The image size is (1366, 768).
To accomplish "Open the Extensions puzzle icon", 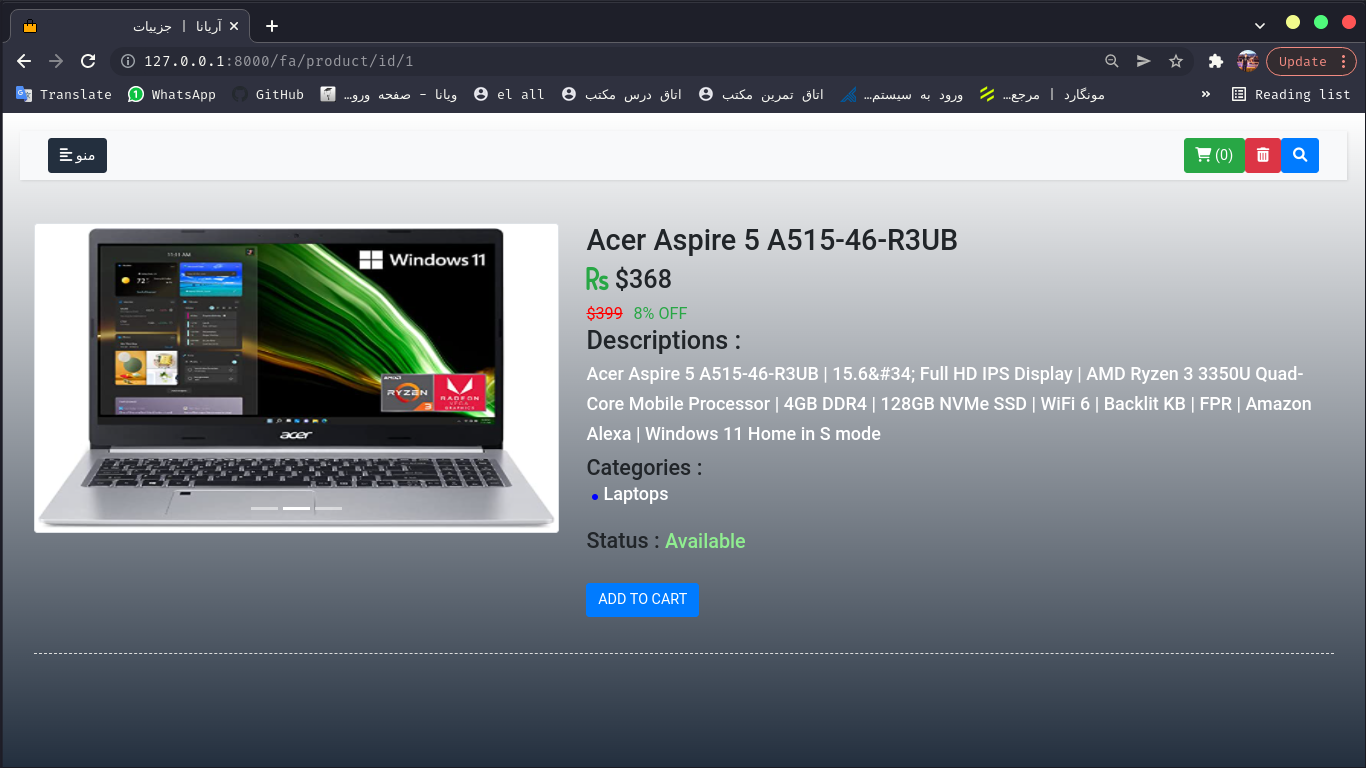I will [1216, 61].
